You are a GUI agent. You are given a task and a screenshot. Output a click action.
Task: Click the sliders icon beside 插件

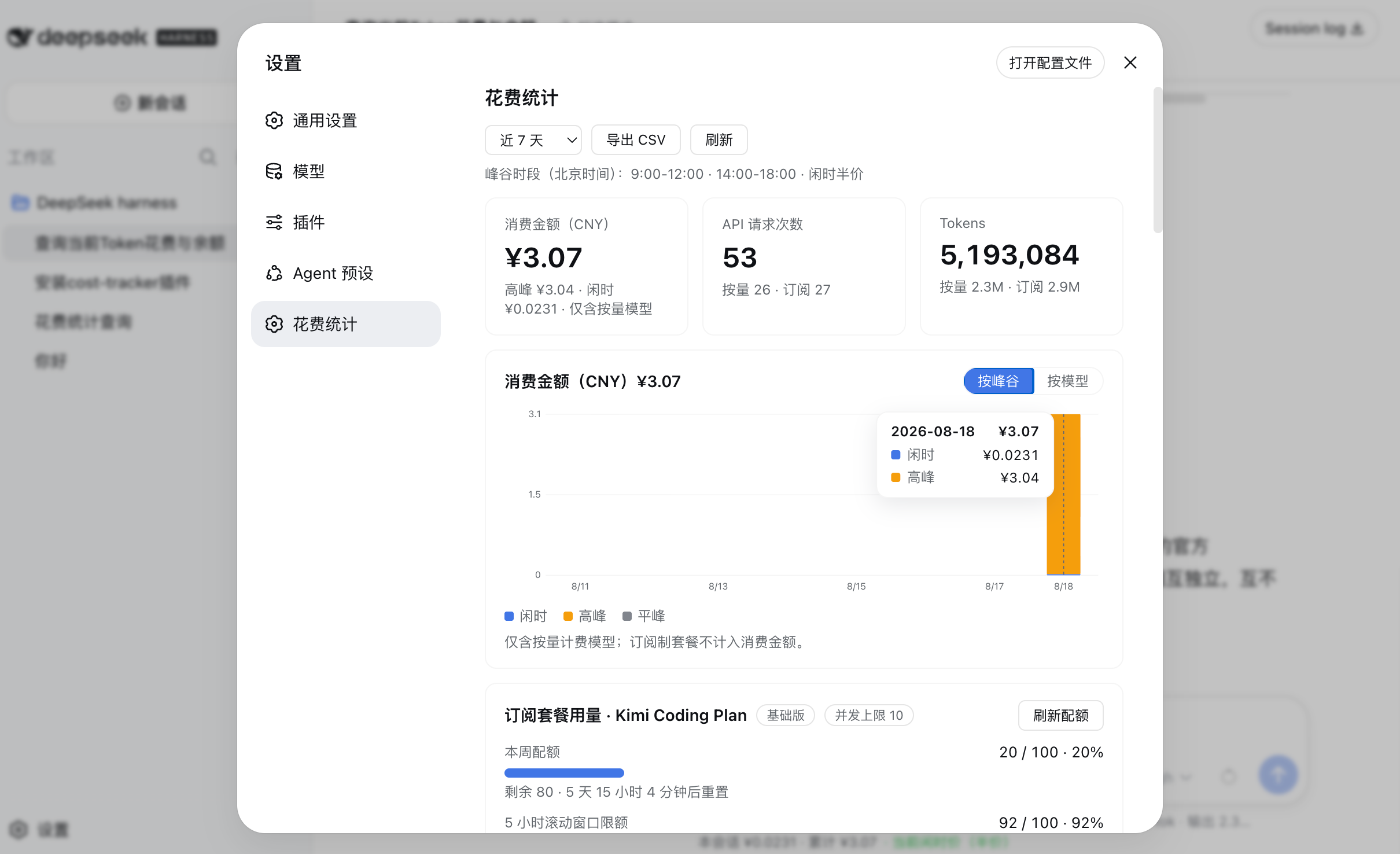pyautogui.click(x=274, y=222)
